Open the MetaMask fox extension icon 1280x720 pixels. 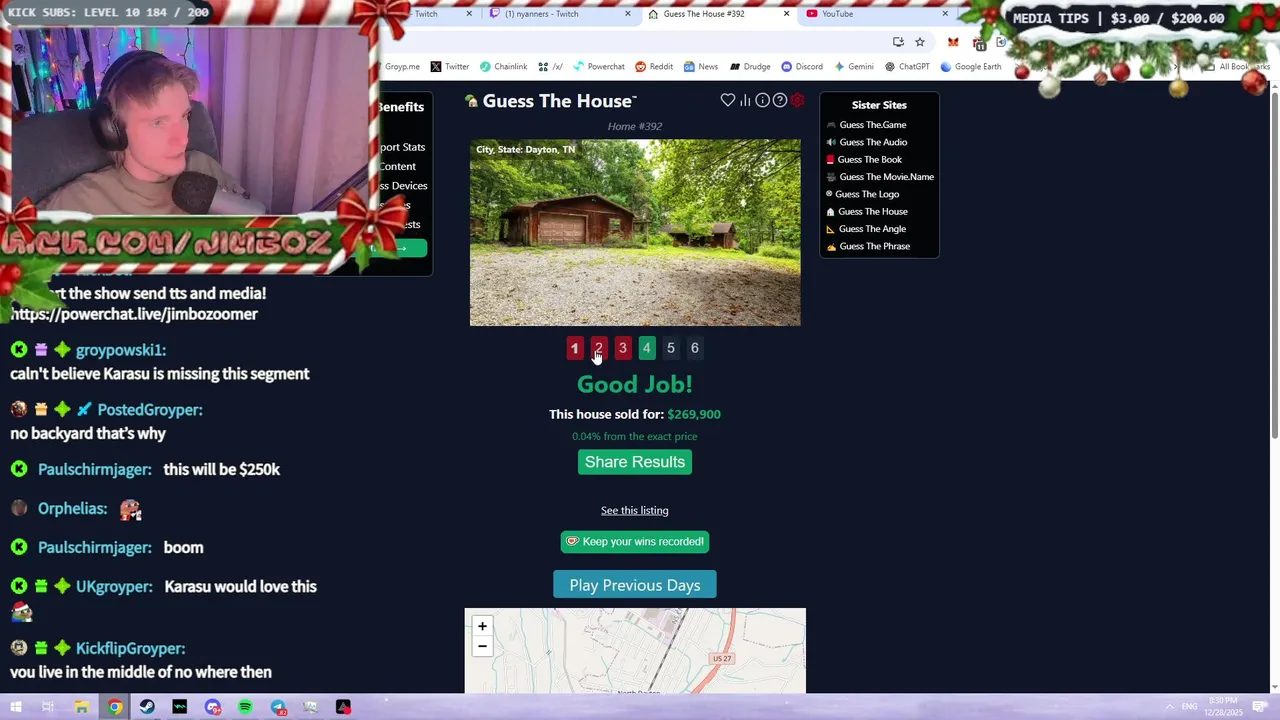[953, 42]
